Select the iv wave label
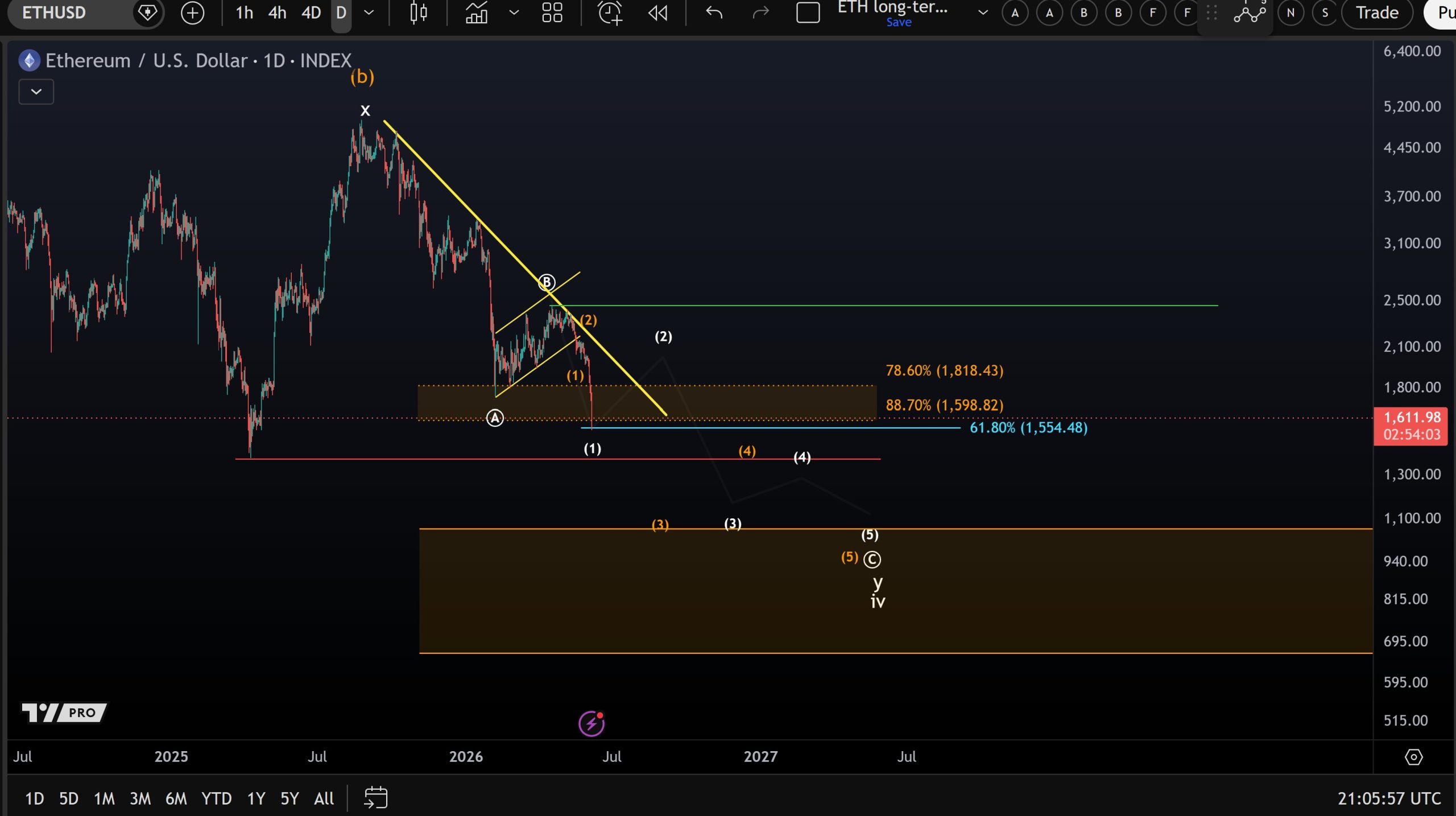This screenshot has height=816, width=1456. click(x=878, y=601)
